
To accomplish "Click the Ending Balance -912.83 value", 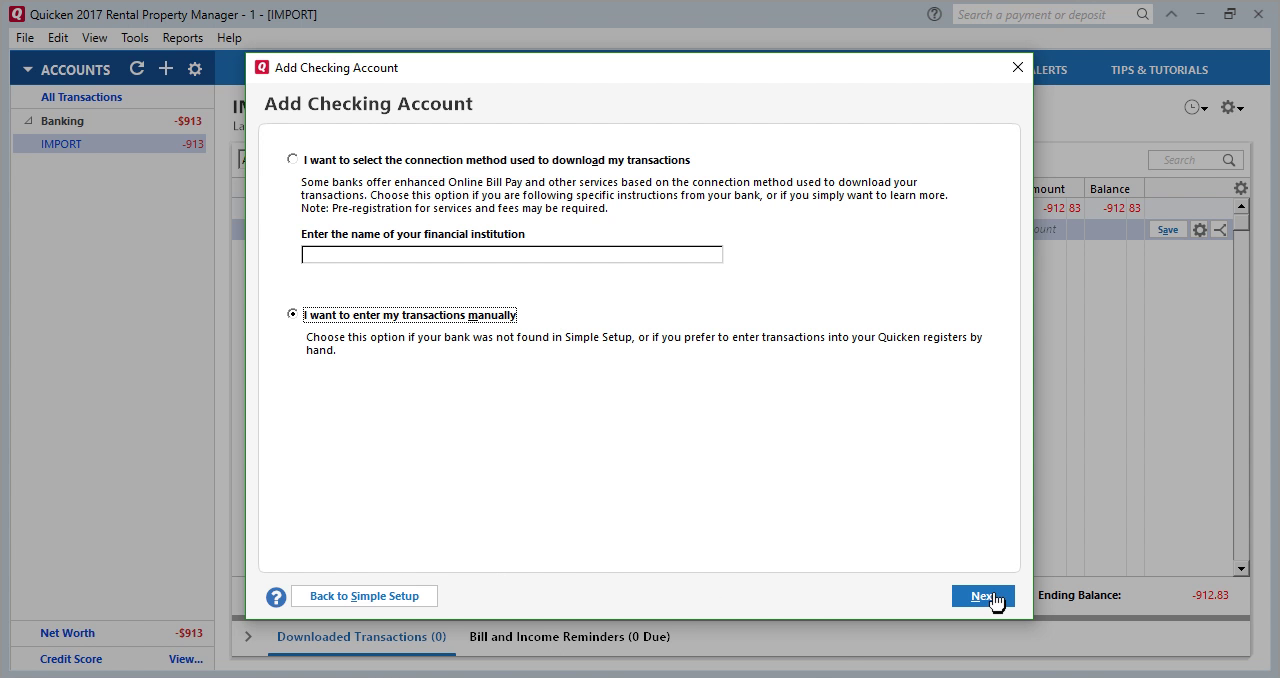I will pyautogui.click(x=1210, y=595).
